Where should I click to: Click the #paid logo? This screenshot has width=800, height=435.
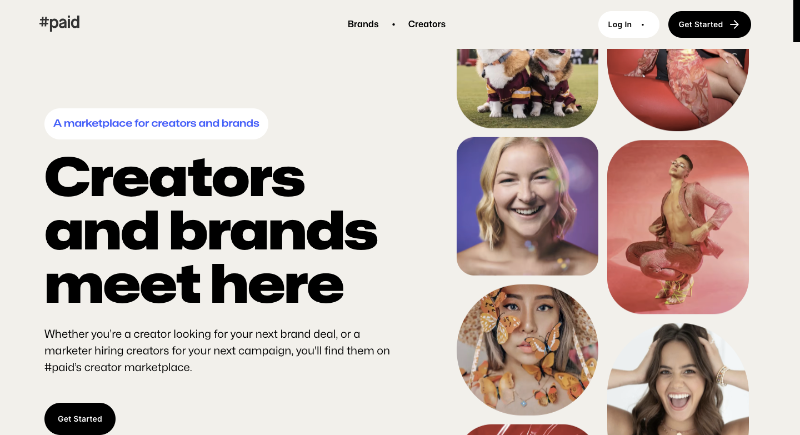60,23
